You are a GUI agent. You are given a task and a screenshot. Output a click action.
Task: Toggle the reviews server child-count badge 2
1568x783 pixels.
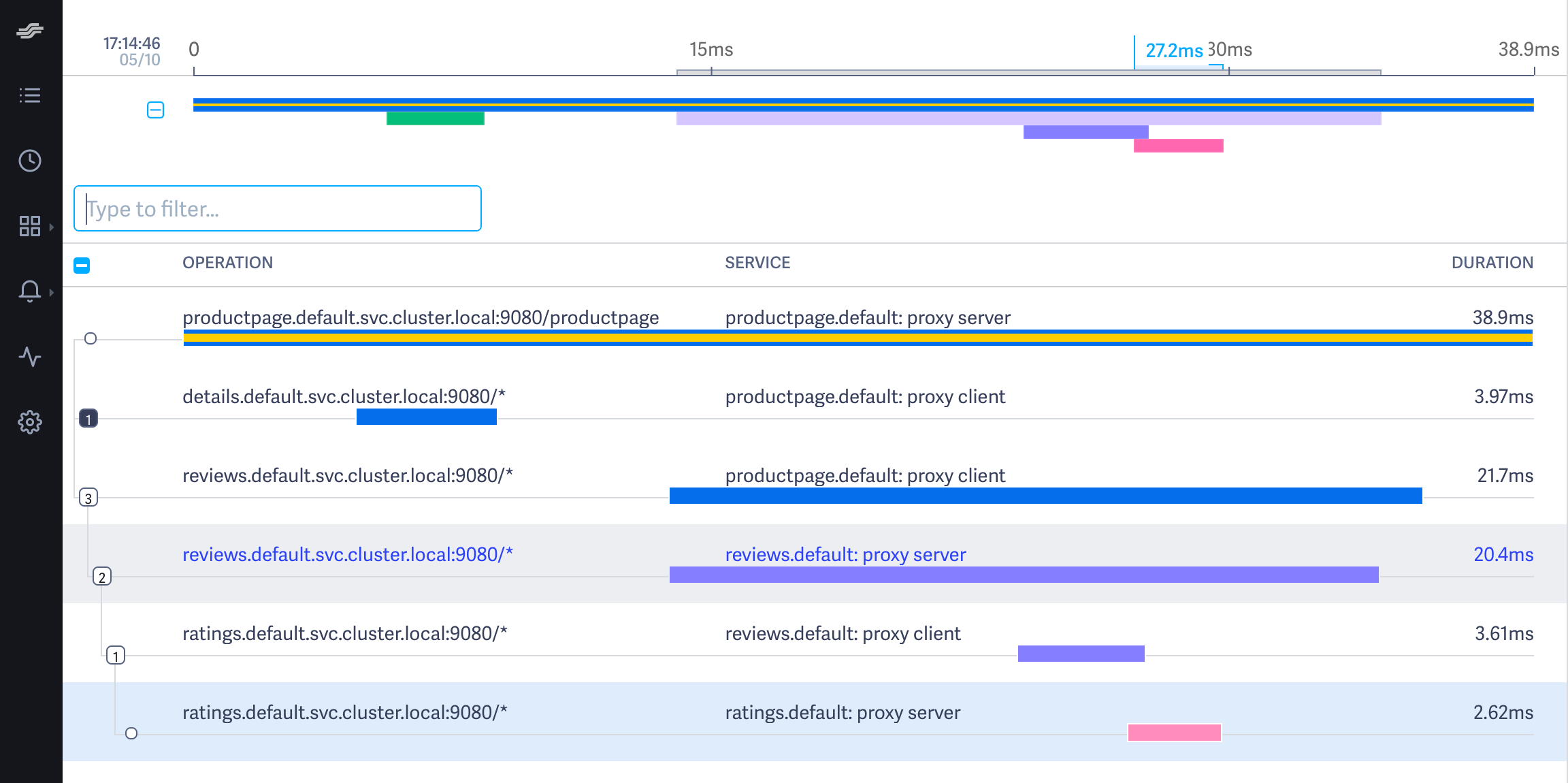pyautogui.click(x=102, y=577)
